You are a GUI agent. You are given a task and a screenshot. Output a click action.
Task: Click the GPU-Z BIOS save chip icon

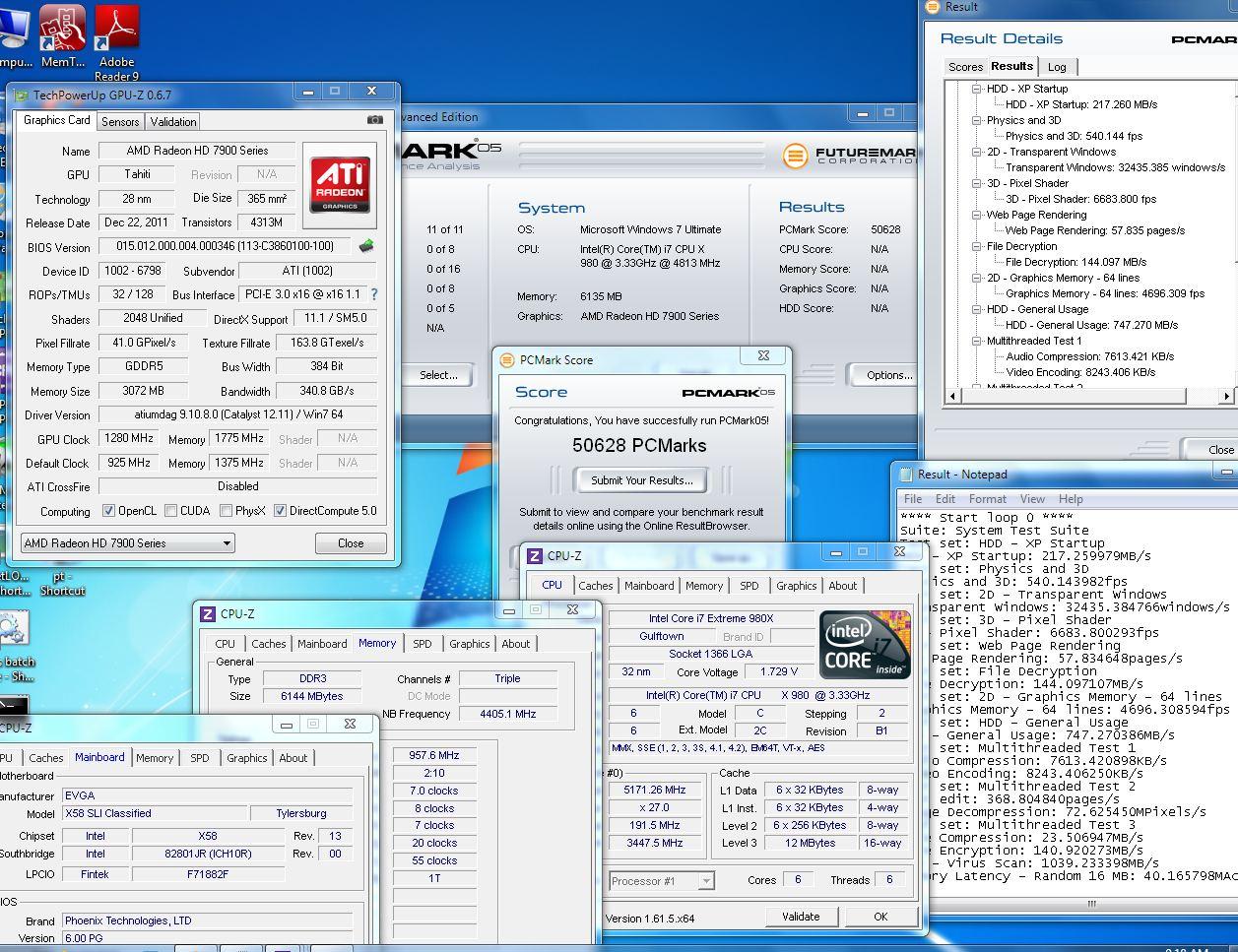click(x=366, y=246)
